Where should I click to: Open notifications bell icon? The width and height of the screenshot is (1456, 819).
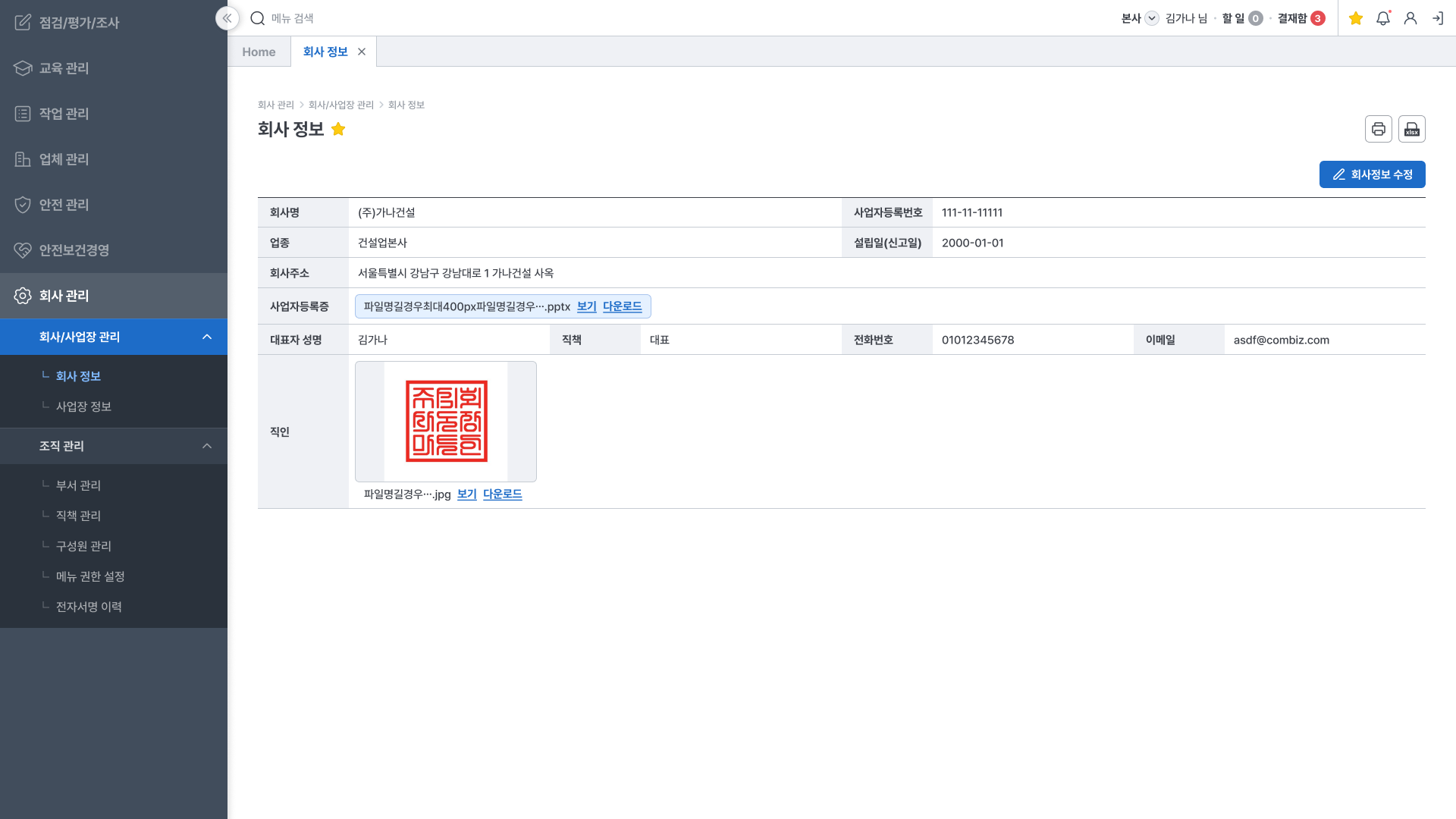[x=1382, y=18]
